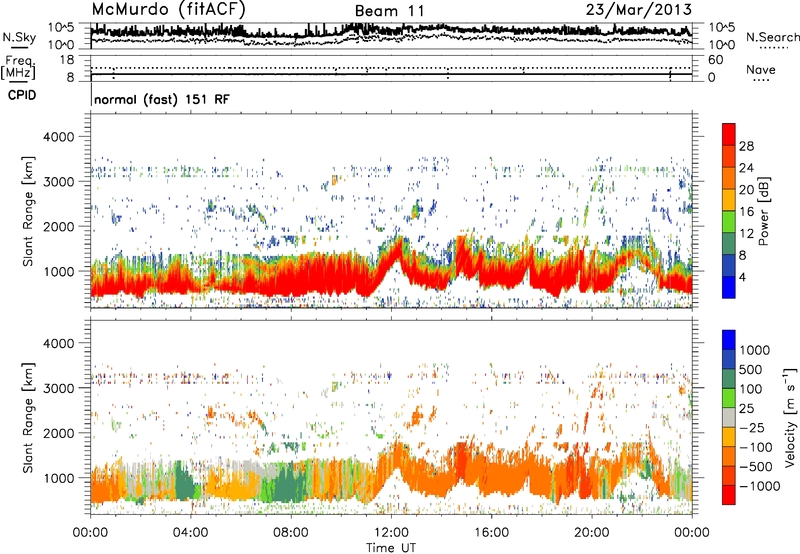Click the gray −25 to 25 Velocity colorbar segment
The width and height of the screenshot is (800, 554).
tap(729, 418)
